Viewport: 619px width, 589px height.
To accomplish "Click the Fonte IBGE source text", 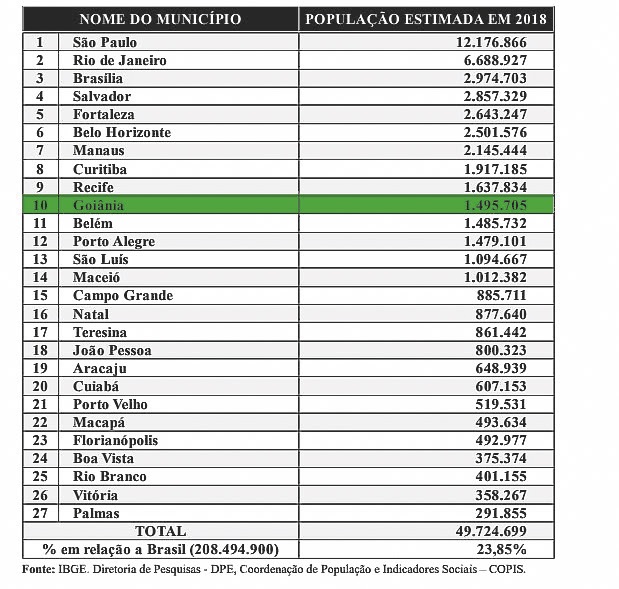I will click(272, 570).
